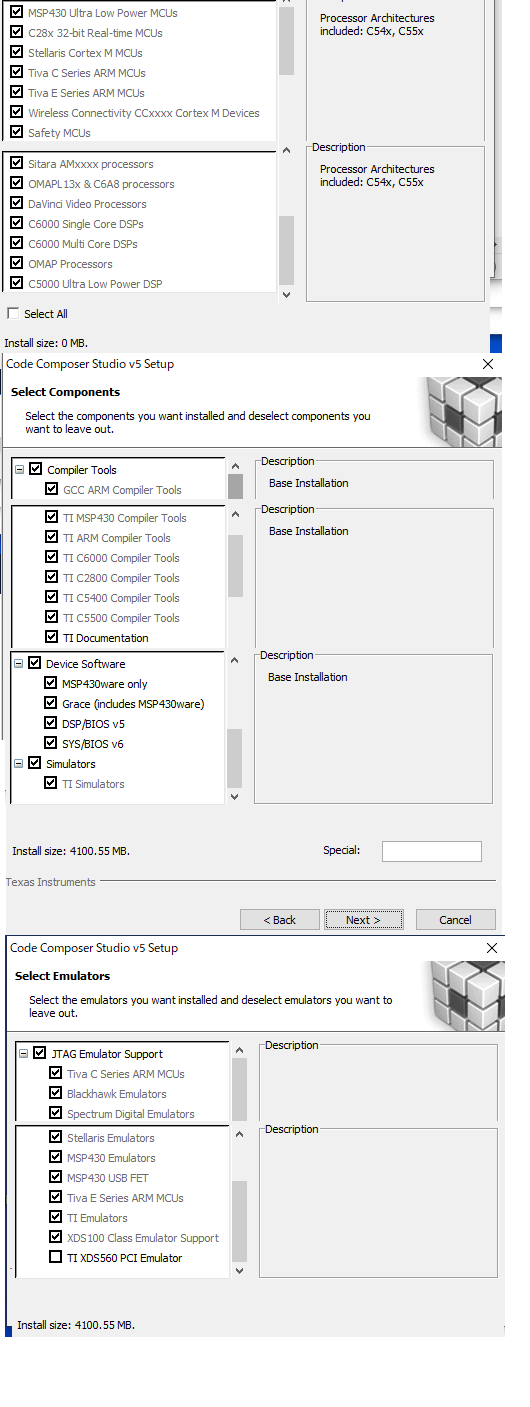Screen dimensions: 530x1407
Task: Uncheck C28x 32-bit Real-time MCUs
Action: 16,33
